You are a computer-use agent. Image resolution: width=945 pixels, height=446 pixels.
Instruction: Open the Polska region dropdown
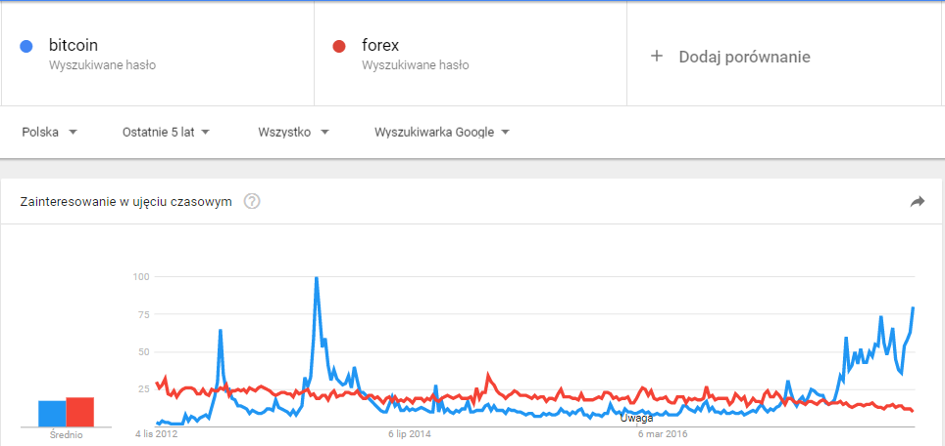click(x=50, y=132)
